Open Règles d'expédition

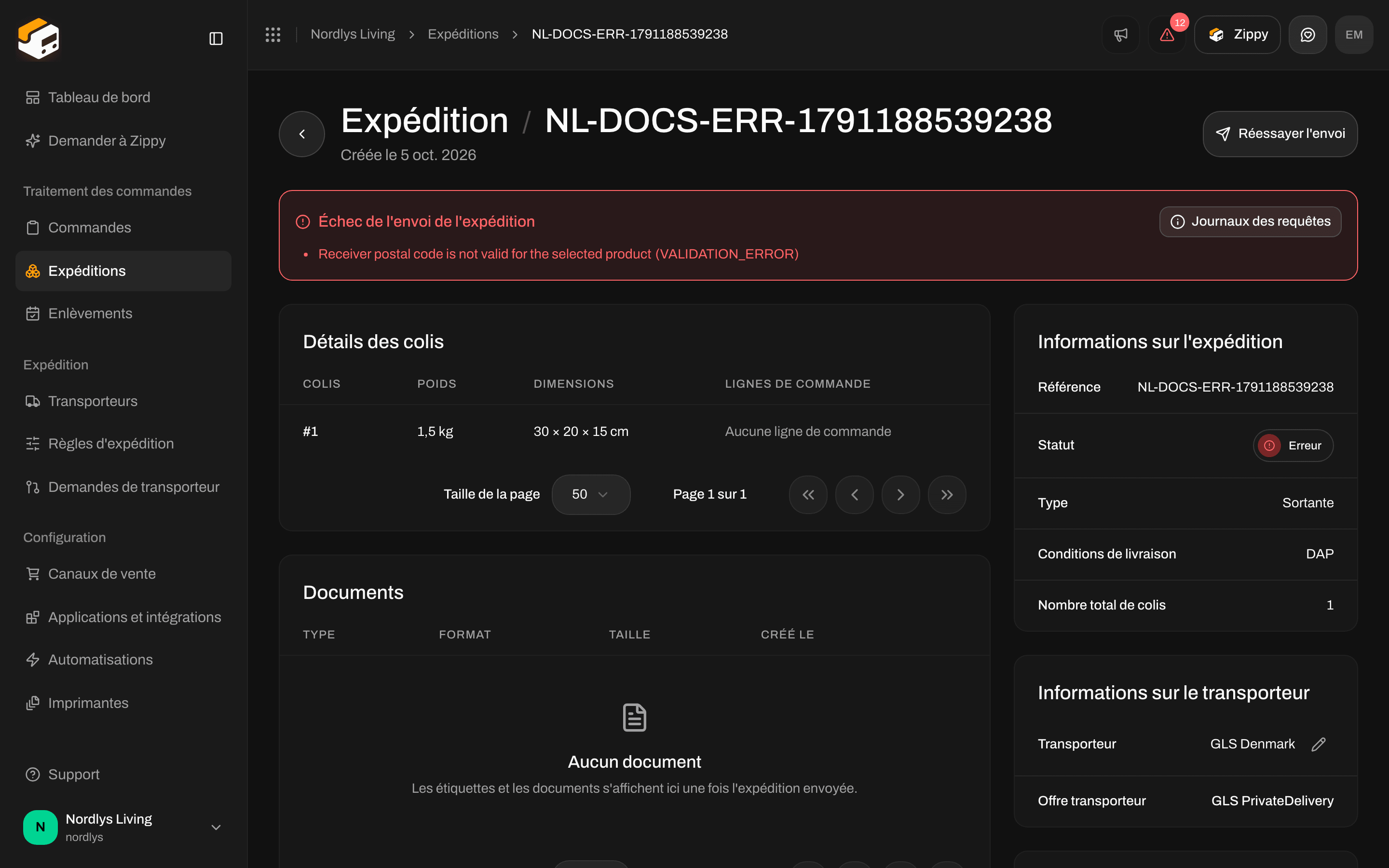coord(123,444)
